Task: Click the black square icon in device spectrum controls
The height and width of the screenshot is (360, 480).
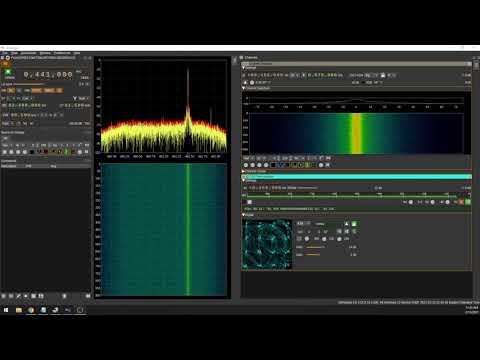Action: (32, 152)
